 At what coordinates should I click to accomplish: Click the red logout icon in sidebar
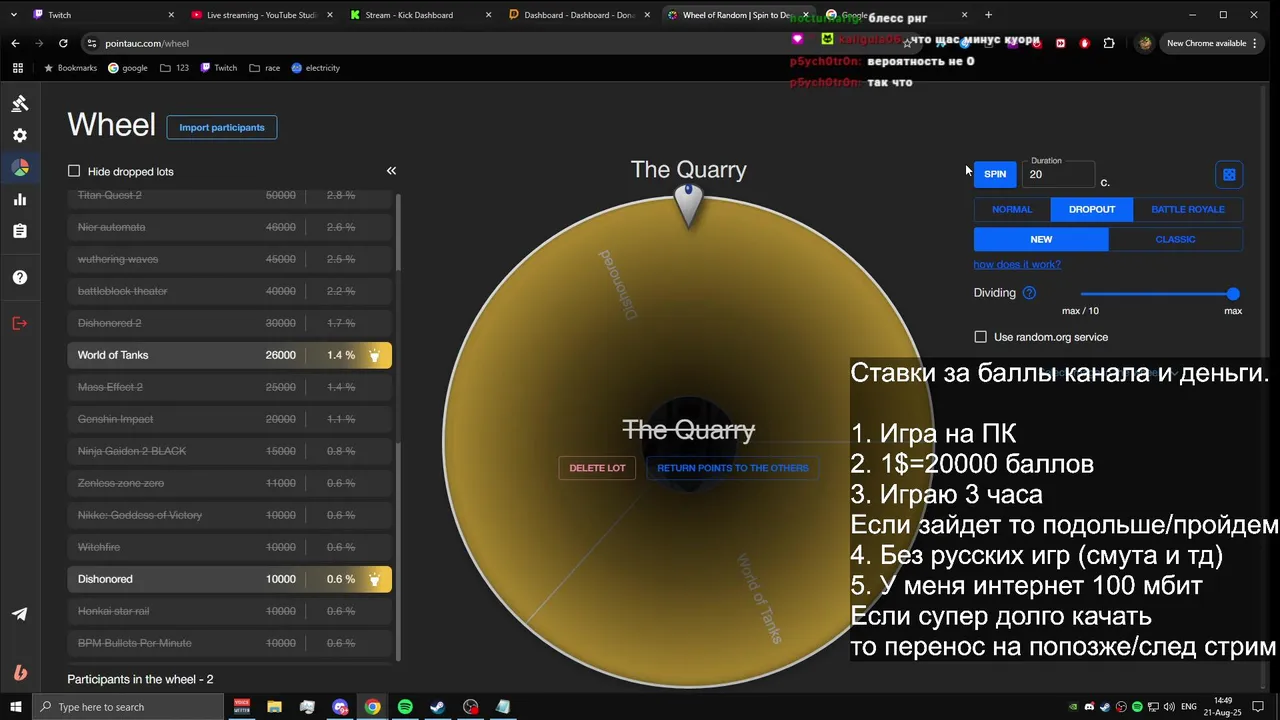click(20, 323)
